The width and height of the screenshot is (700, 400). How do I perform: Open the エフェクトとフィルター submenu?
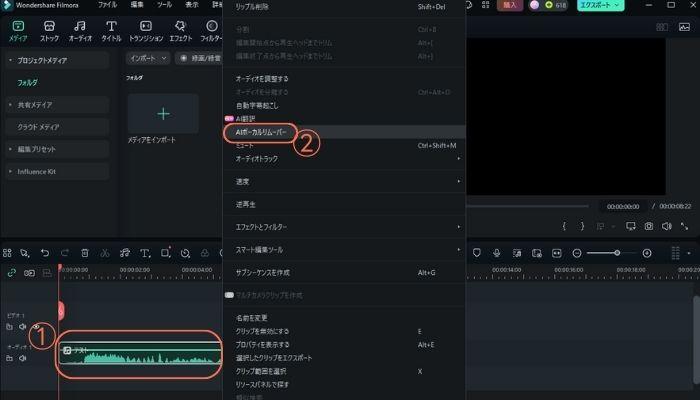(344, 227)
